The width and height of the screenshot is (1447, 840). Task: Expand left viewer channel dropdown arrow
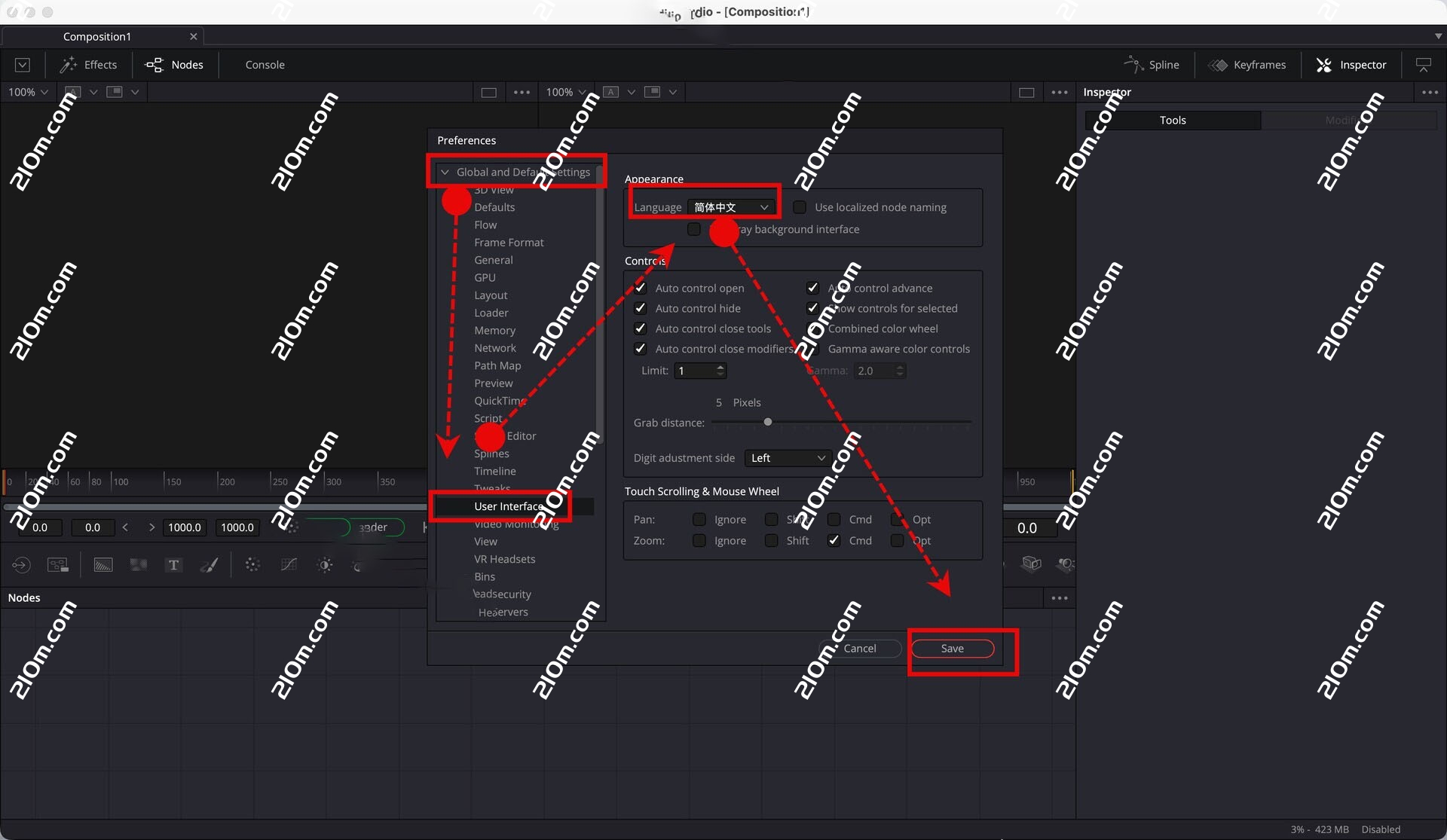point(93,92)
